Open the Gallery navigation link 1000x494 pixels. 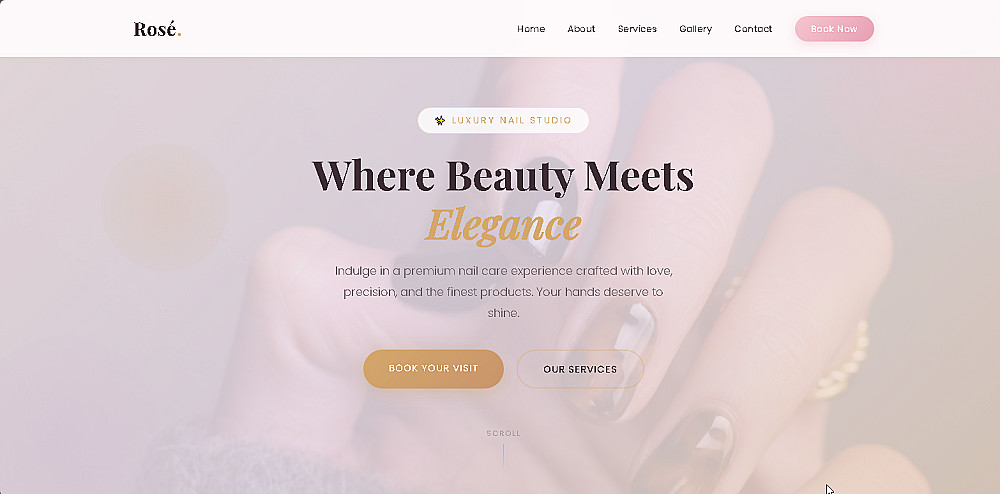click(x=695, y=29)
